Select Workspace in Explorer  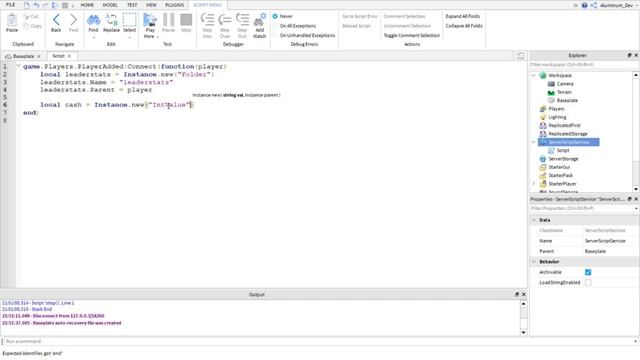click(560, 76)
